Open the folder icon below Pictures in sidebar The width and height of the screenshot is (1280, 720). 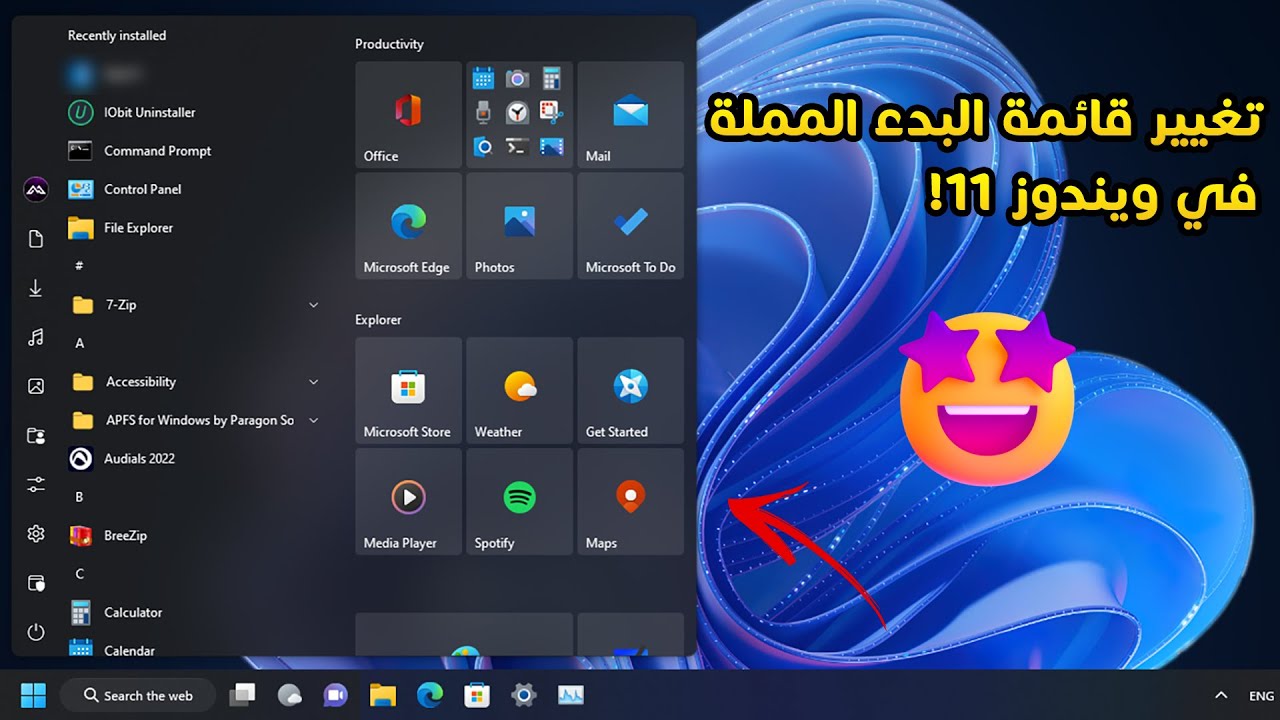tap(36, 435)
